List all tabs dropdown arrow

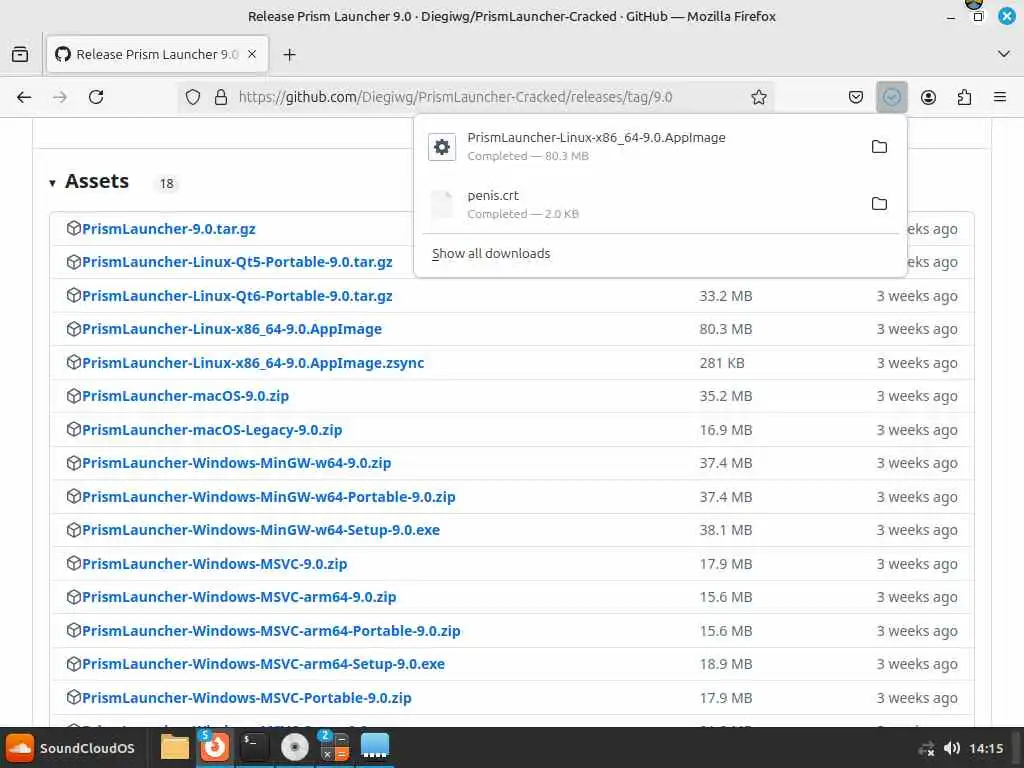pyautogui.click(x=1004, y=54)
